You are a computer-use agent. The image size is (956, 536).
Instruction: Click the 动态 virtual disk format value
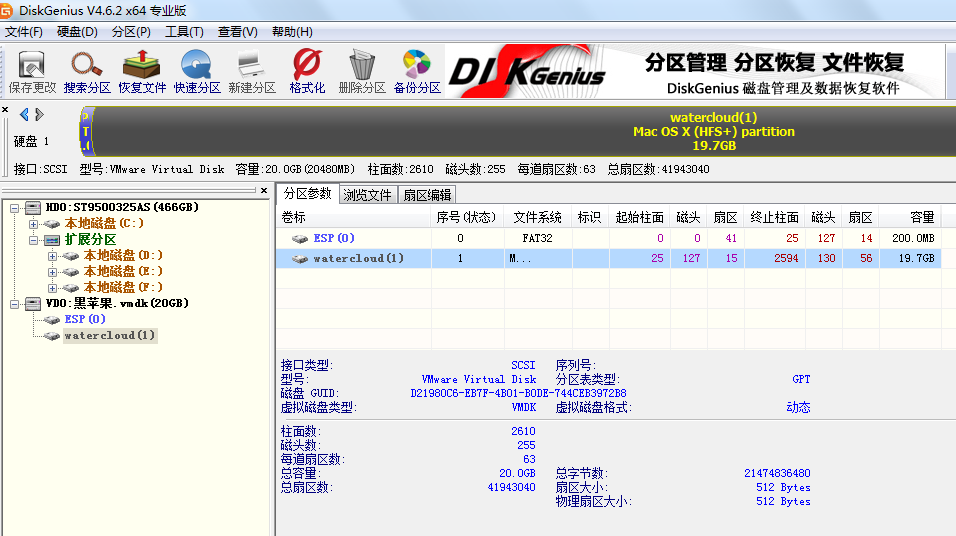click(x=798, y=407)
